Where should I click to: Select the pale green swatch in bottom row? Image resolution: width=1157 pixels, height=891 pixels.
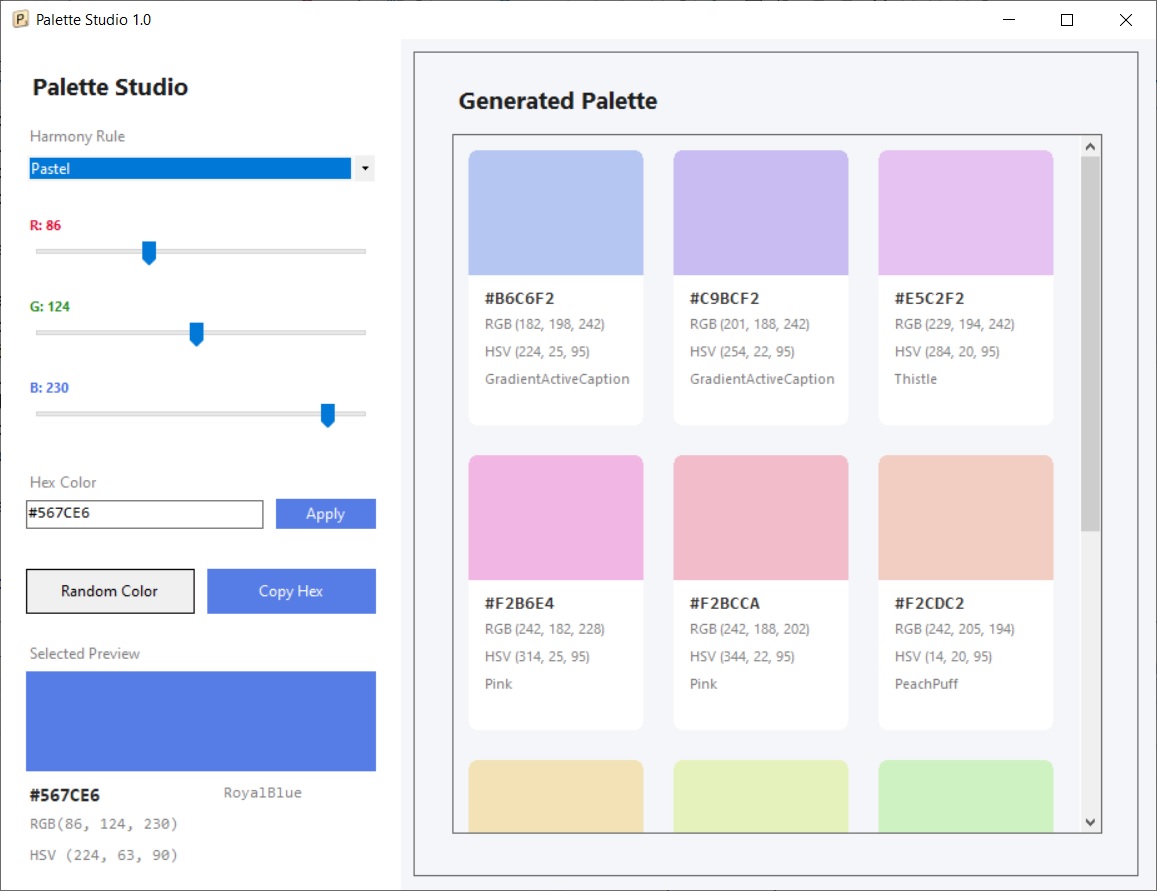point(966,796)
